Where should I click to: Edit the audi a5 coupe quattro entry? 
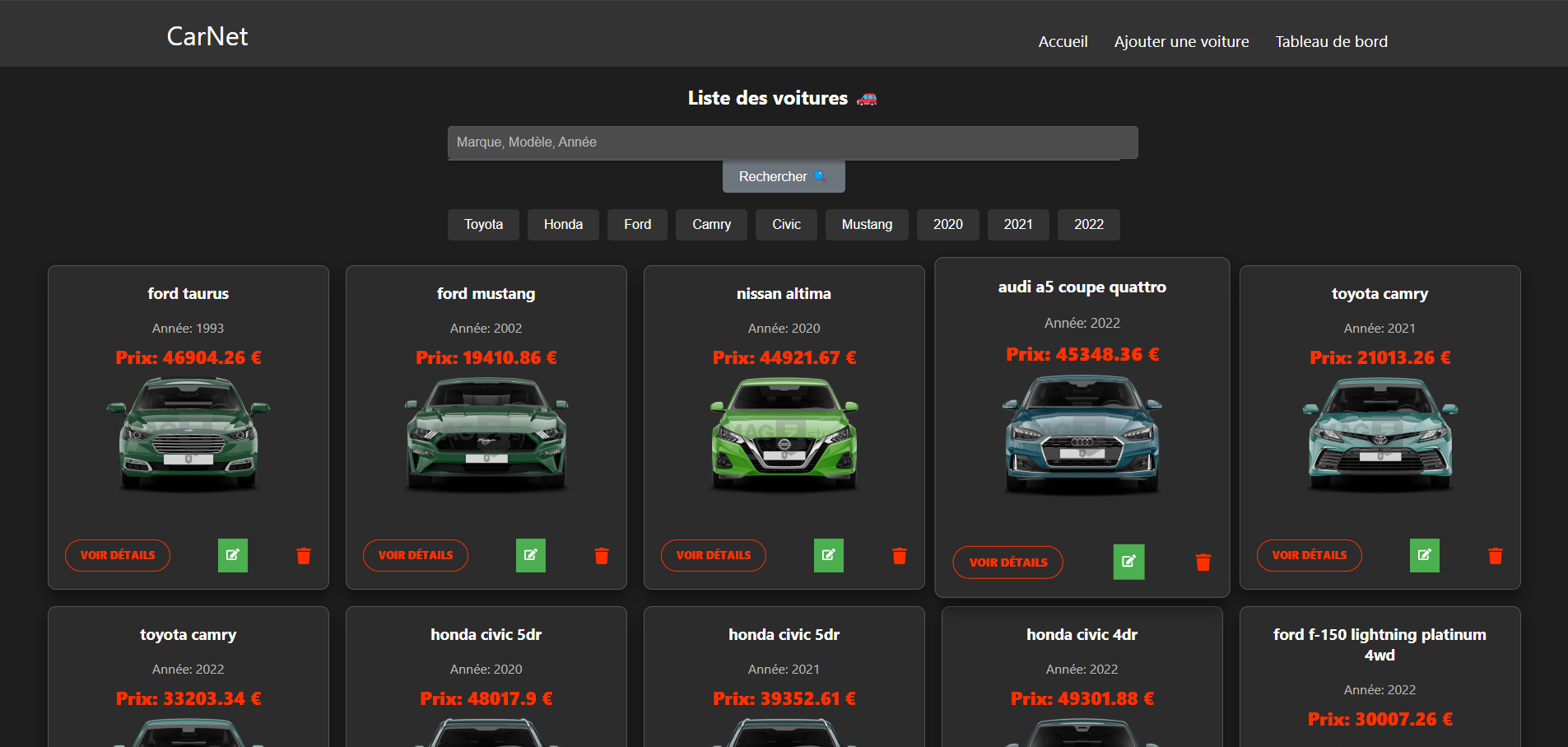[x=1128, y=562]
